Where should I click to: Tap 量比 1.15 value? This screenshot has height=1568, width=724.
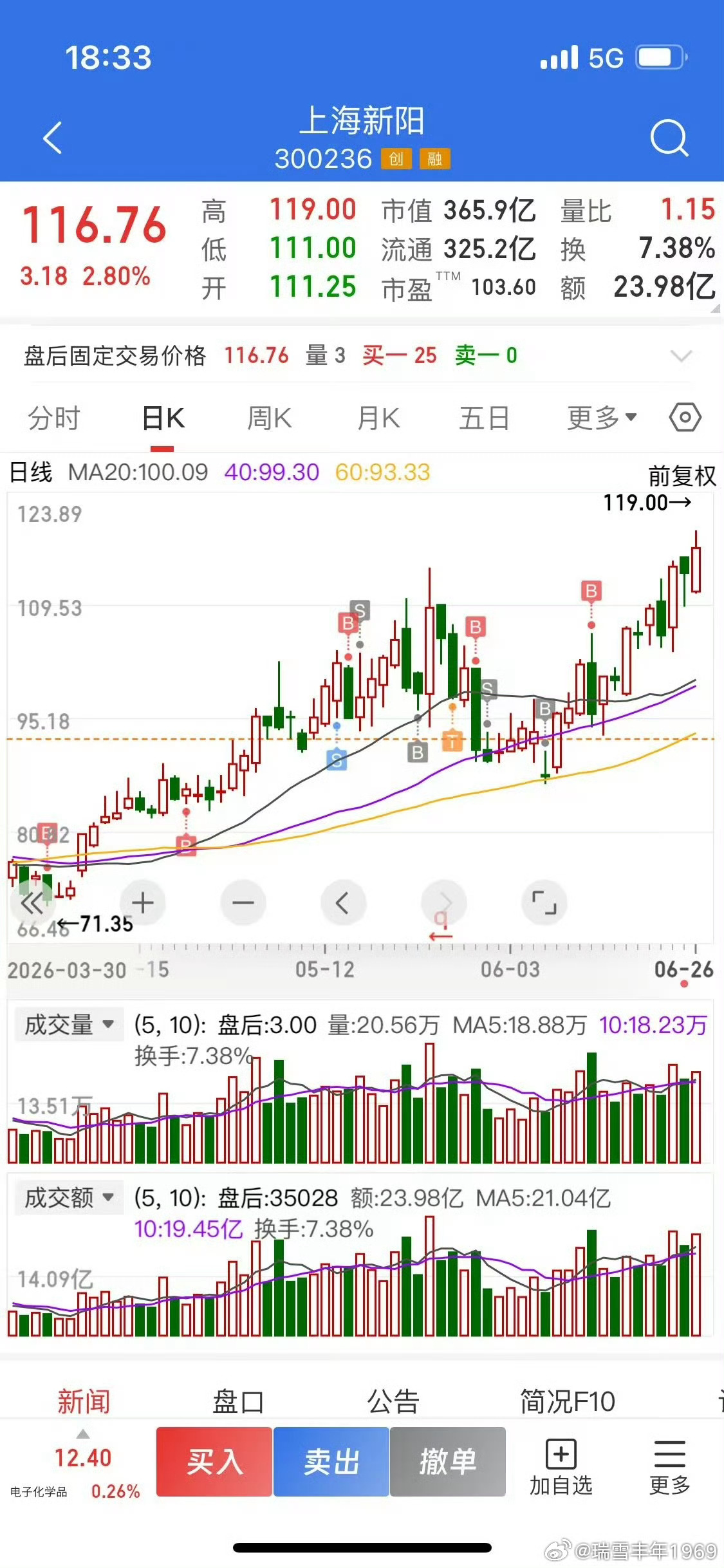tap(688, 210)
